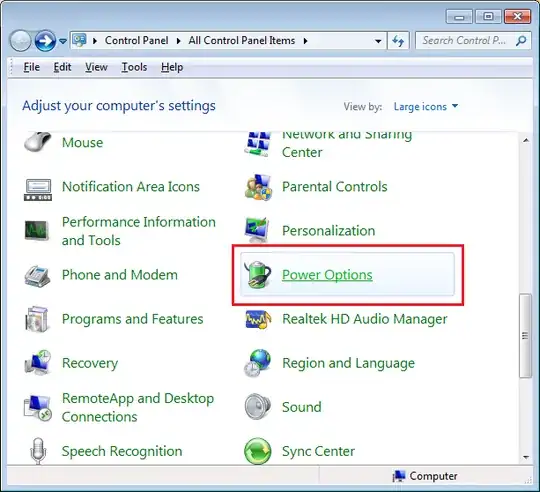This screenshot has height=492, width=540.
Task: Open the File menu
Action: (x=31, y=67)
